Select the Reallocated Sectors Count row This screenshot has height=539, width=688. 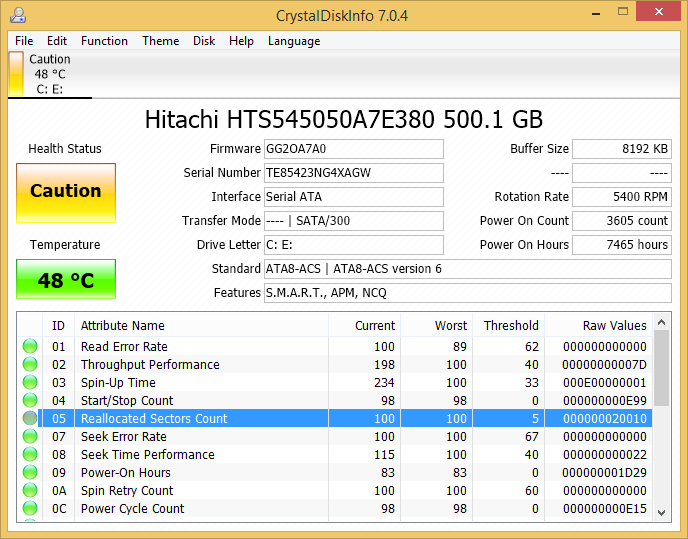click(335, 418)
